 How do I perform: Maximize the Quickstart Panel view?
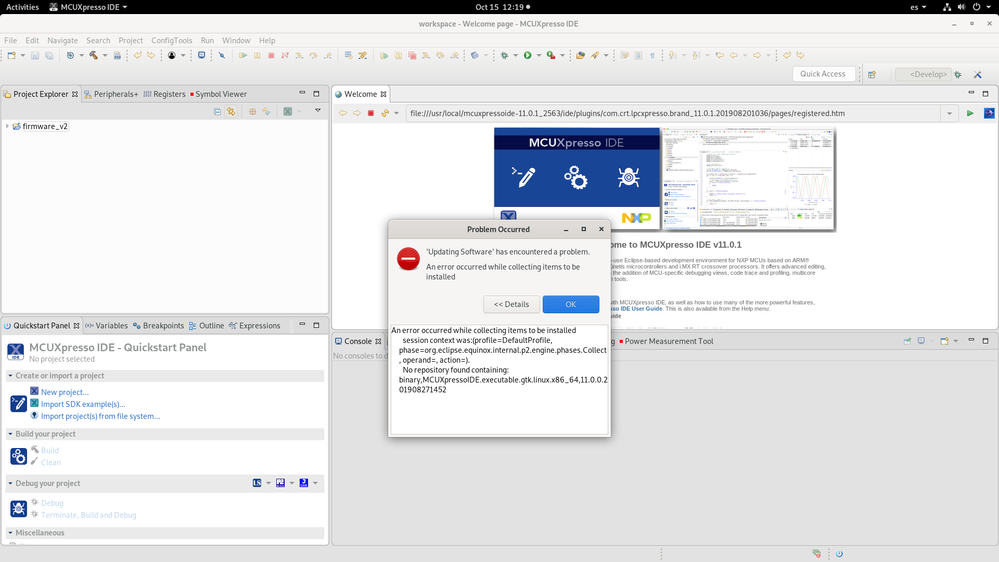click(x=316, y=325)
